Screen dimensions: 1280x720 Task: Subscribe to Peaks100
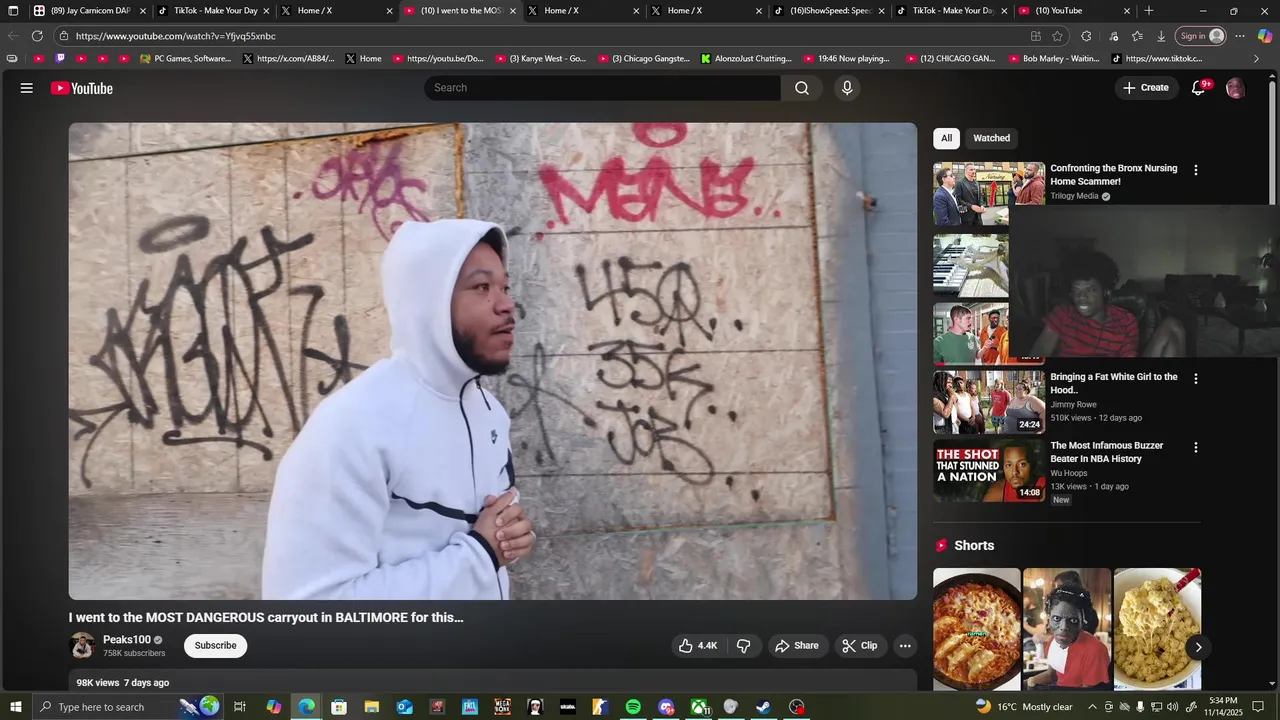215,646
